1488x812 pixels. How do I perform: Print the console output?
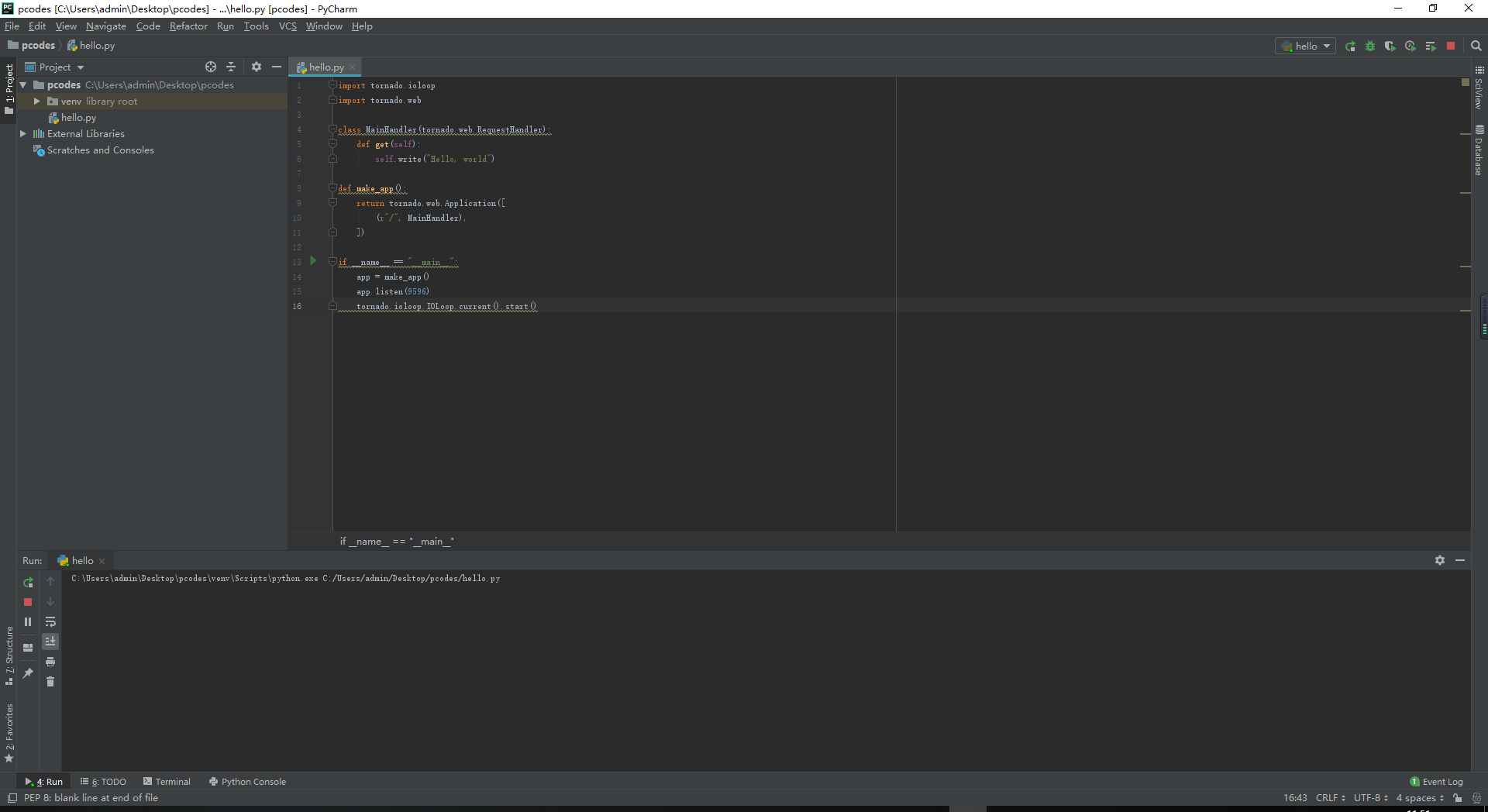(50, 662)
